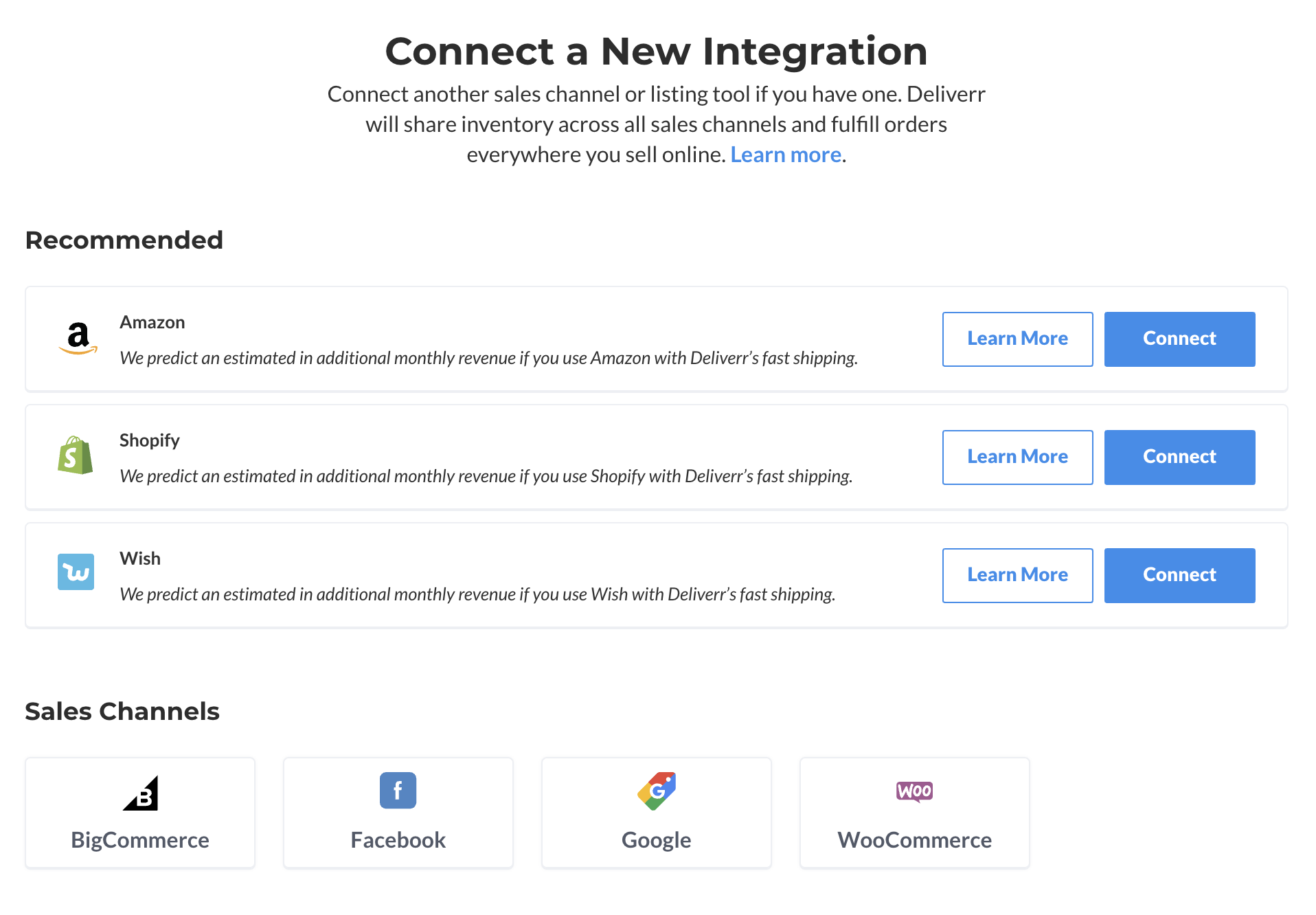Connect the Amazon integration
This screenshot has height=915, width=1316.
pyautogui.click(x=1180, y=339)
